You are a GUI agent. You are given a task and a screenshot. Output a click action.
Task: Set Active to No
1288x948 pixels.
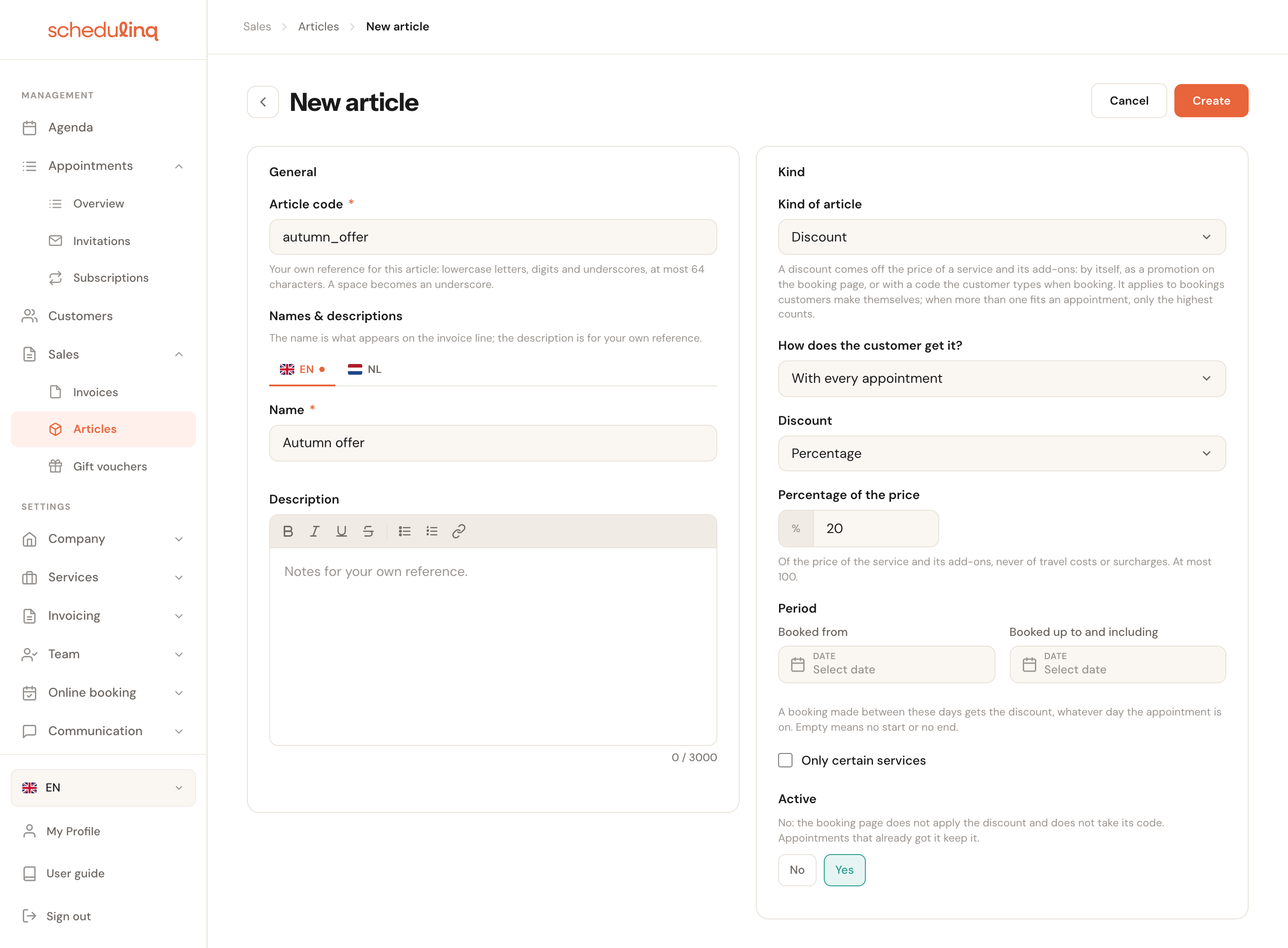tap(797, 870)
